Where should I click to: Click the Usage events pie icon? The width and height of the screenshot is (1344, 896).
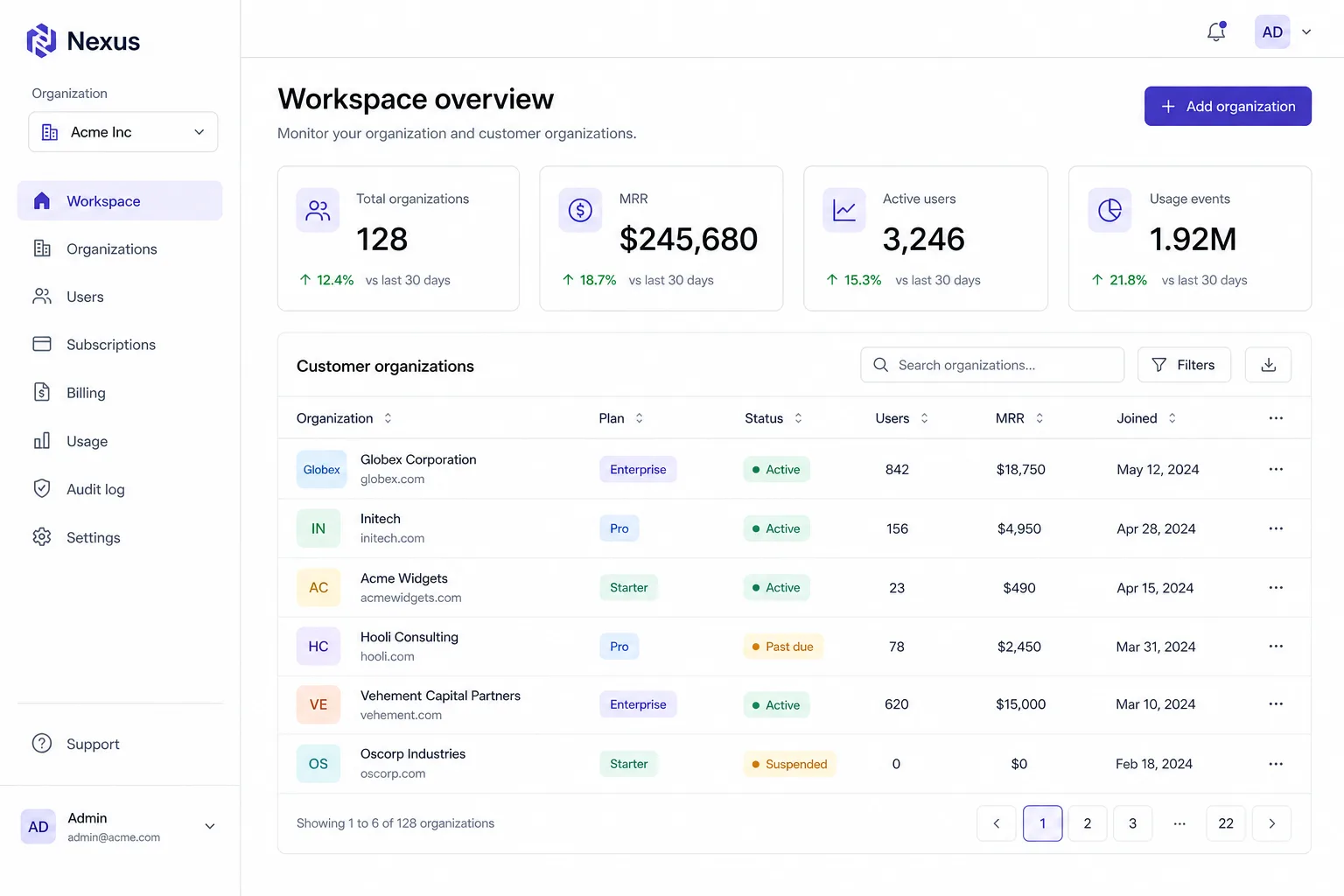click(1109, 210)
